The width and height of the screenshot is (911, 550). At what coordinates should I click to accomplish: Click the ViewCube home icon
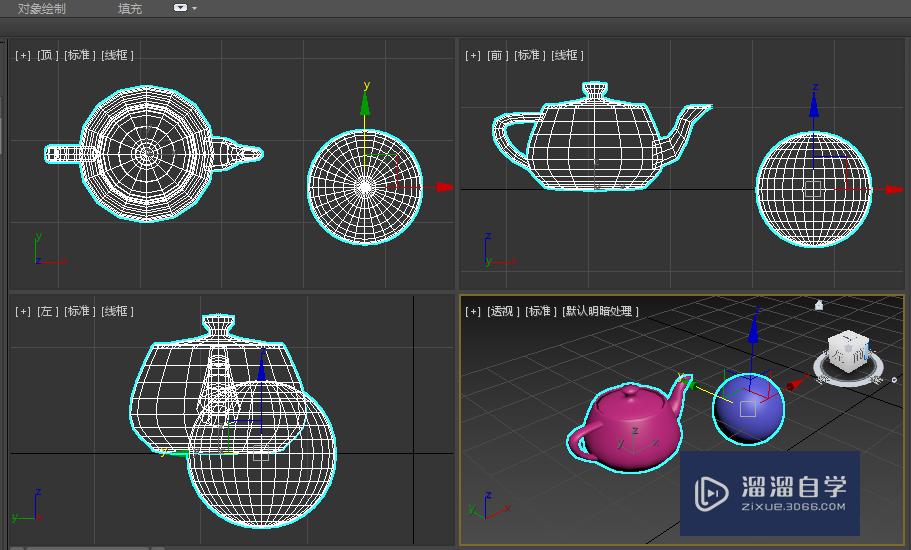pyautogui.click(x=819, y=304)
